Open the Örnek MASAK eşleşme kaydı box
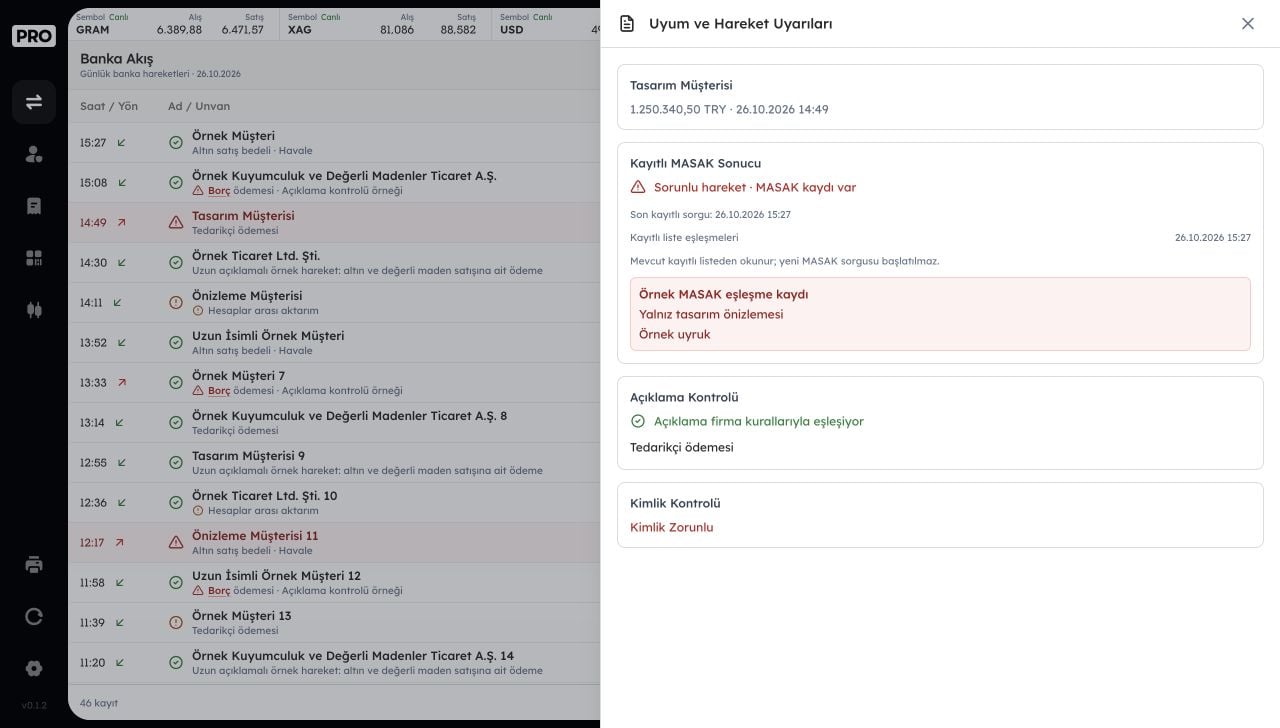This screenshot has height=728, width=1280. coord(940,314)
